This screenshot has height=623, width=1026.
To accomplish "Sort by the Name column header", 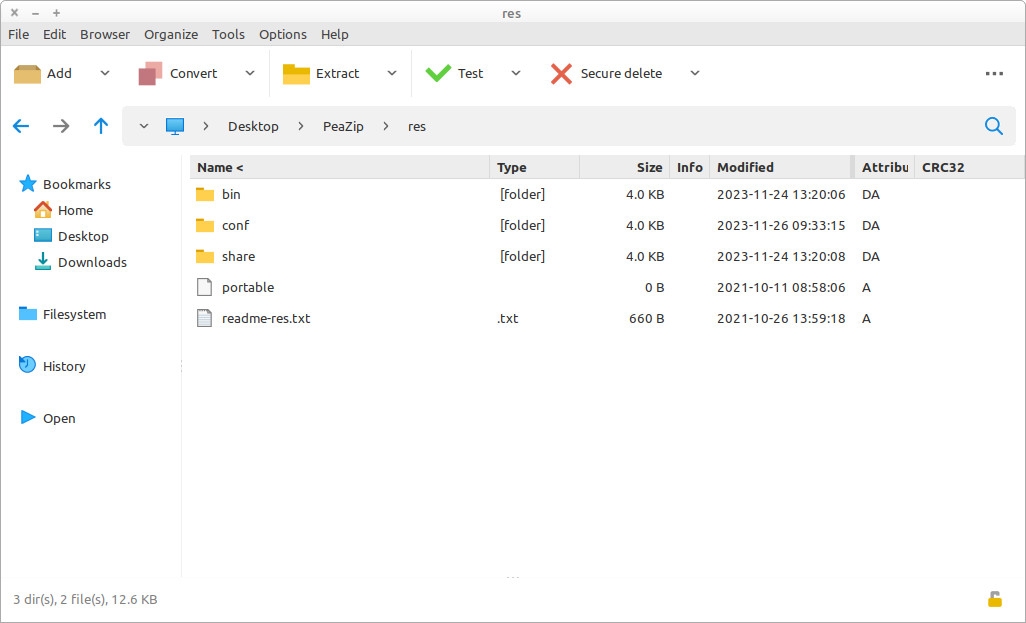I will 340,168.
